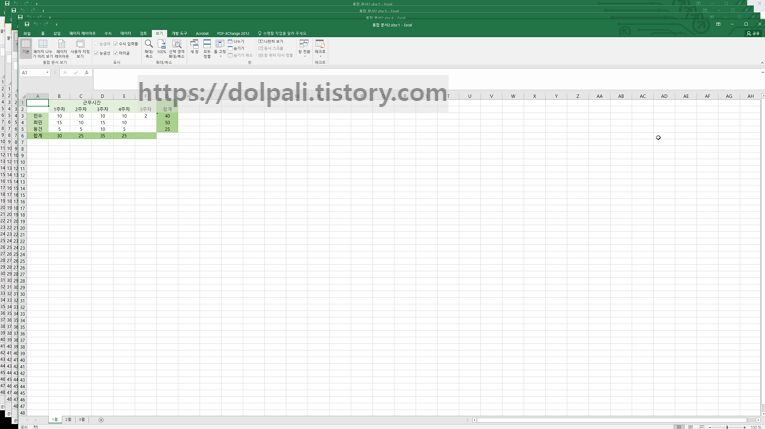The width and height of the screenshot is (765, 429).
Task: Click the zoom slider in status bar
Action: (727, 427)
